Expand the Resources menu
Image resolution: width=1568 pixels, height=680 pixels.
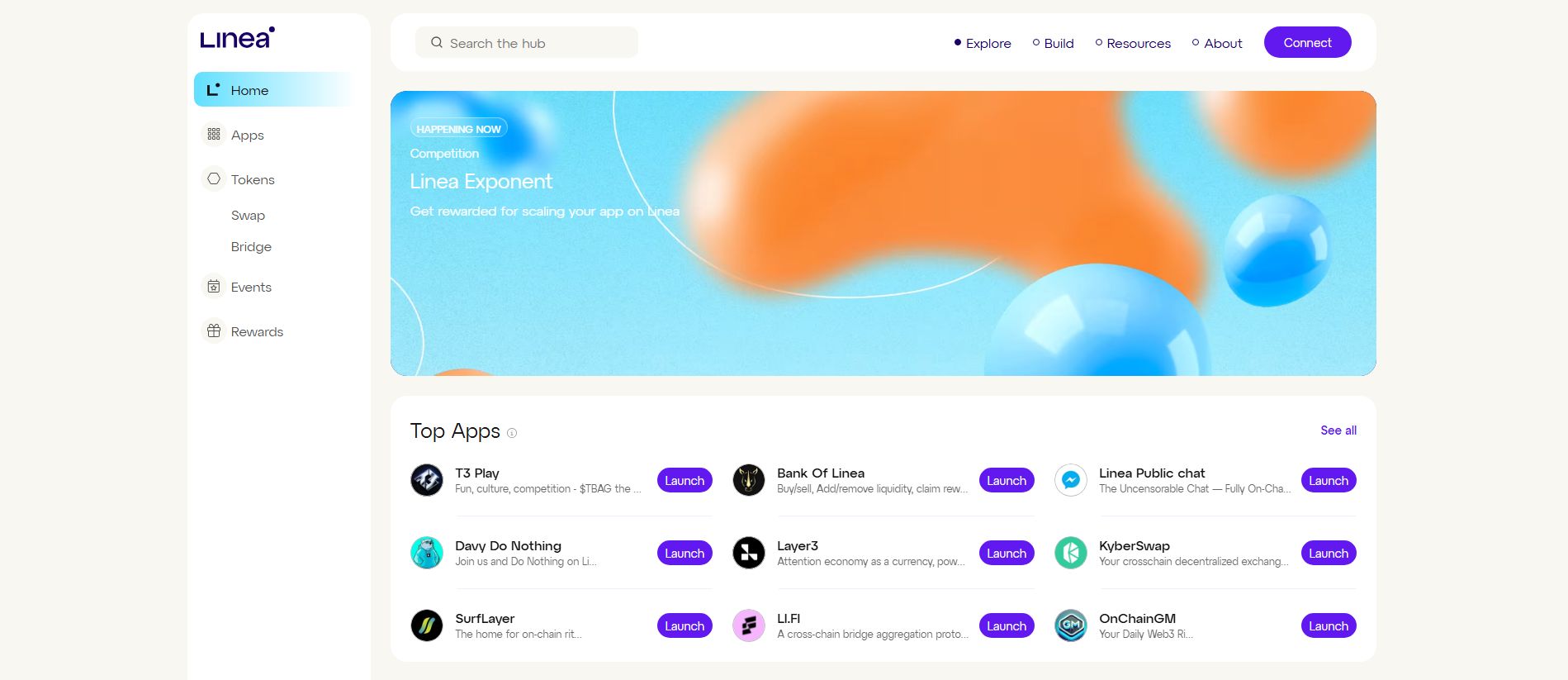1133,43
